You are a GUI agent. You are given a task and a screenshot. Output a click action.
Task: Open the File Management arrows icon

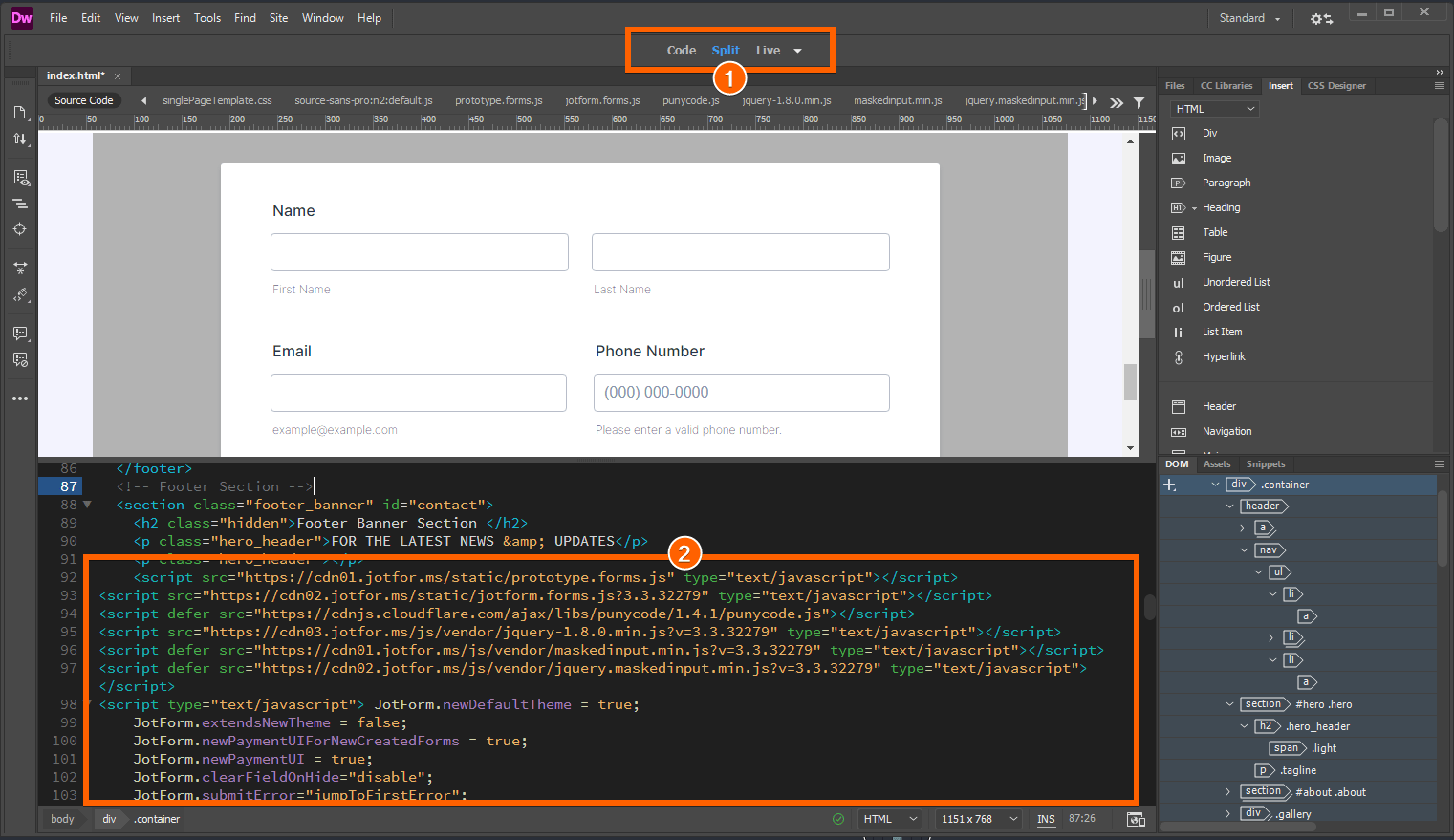(20, 140)
